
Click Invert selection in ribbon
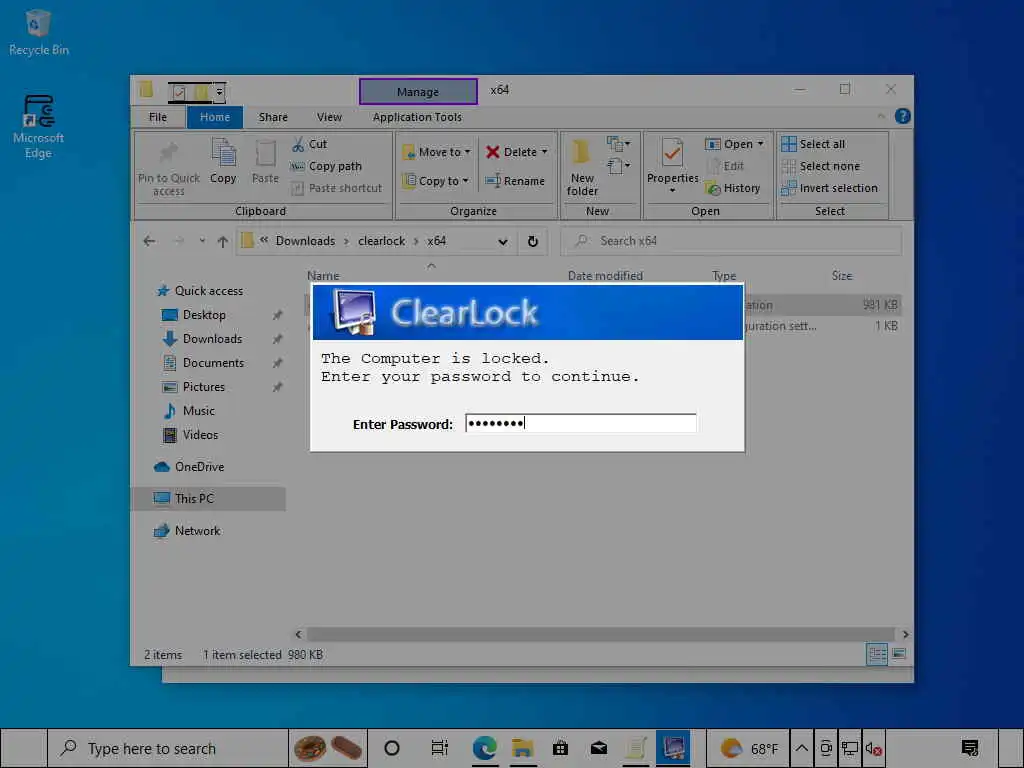[x=829, y=188]
